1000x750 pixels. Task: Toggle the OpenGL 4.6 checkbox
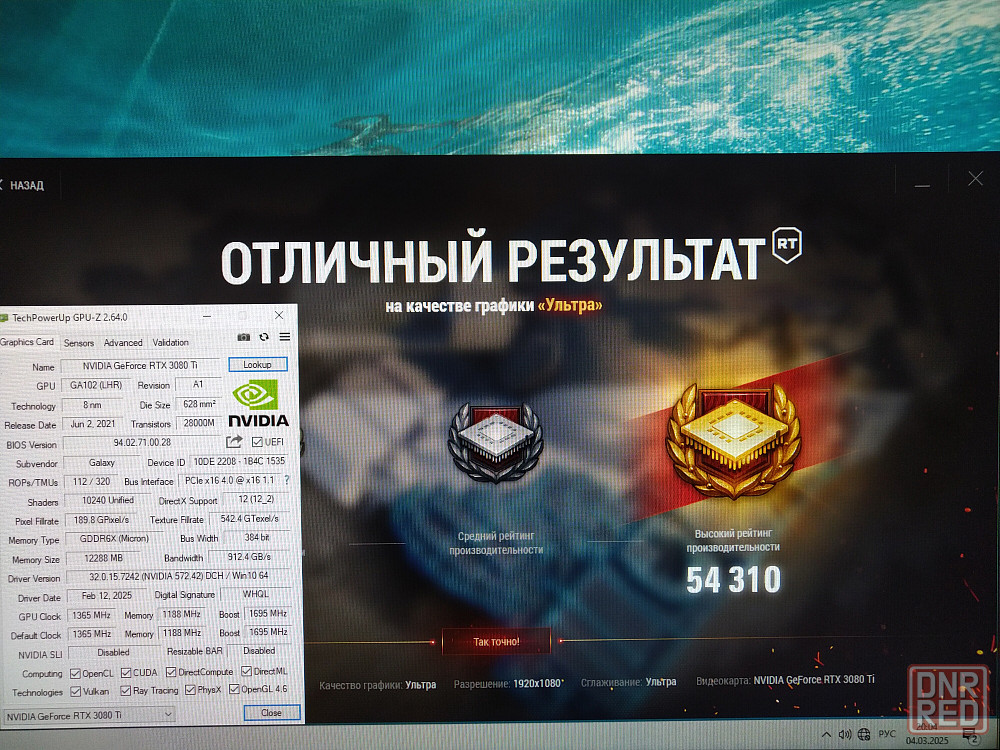(234, 689)
